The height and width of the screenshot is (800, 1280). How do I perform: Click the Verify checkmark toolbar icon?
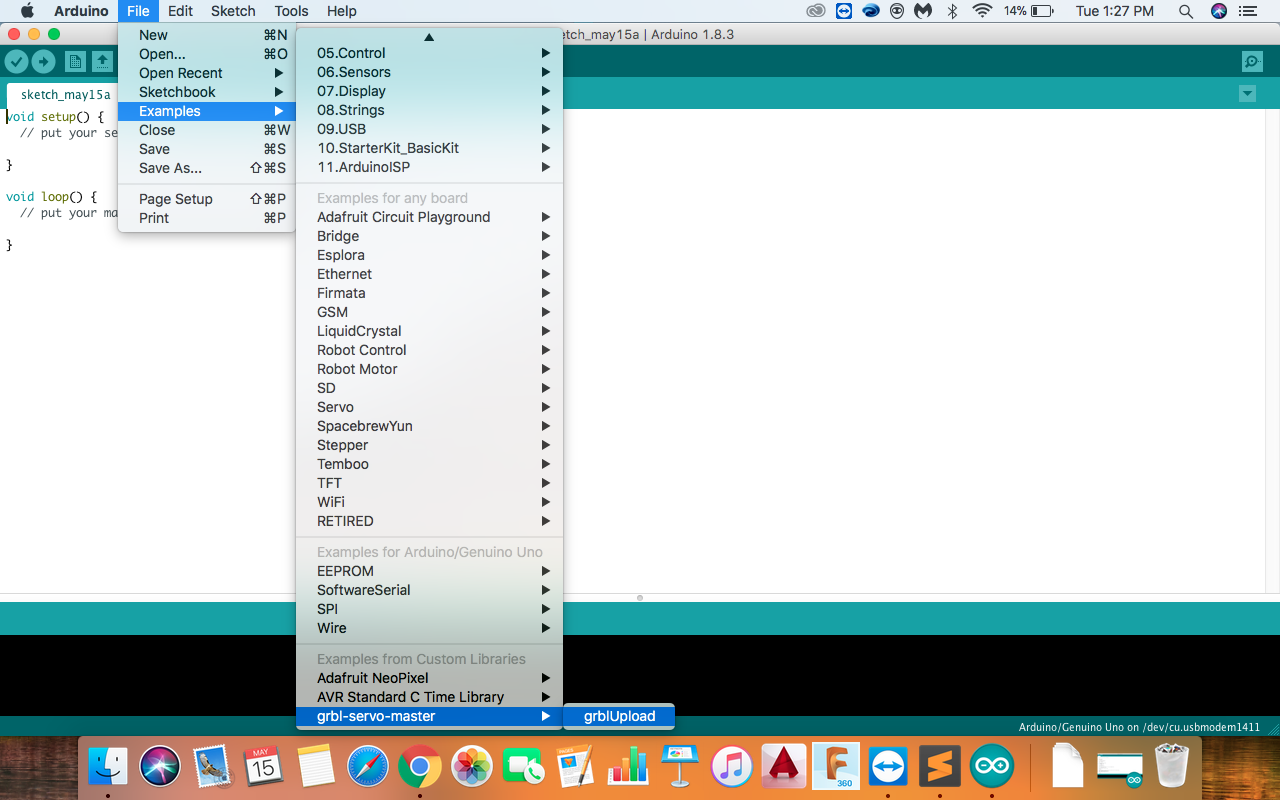pyautogui.click(x=16, y=62)
